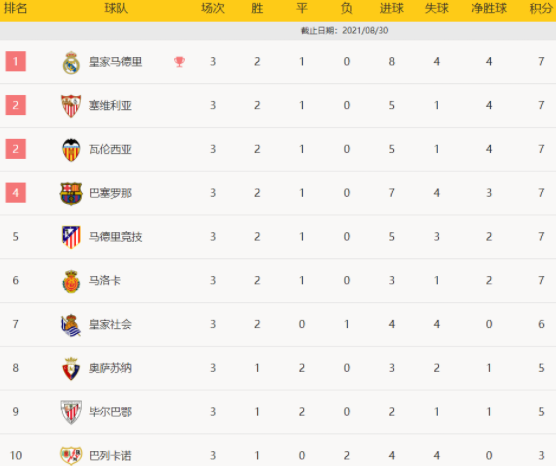
Task: Click the Osasuna club crest
Action: (x=71, y=369)
